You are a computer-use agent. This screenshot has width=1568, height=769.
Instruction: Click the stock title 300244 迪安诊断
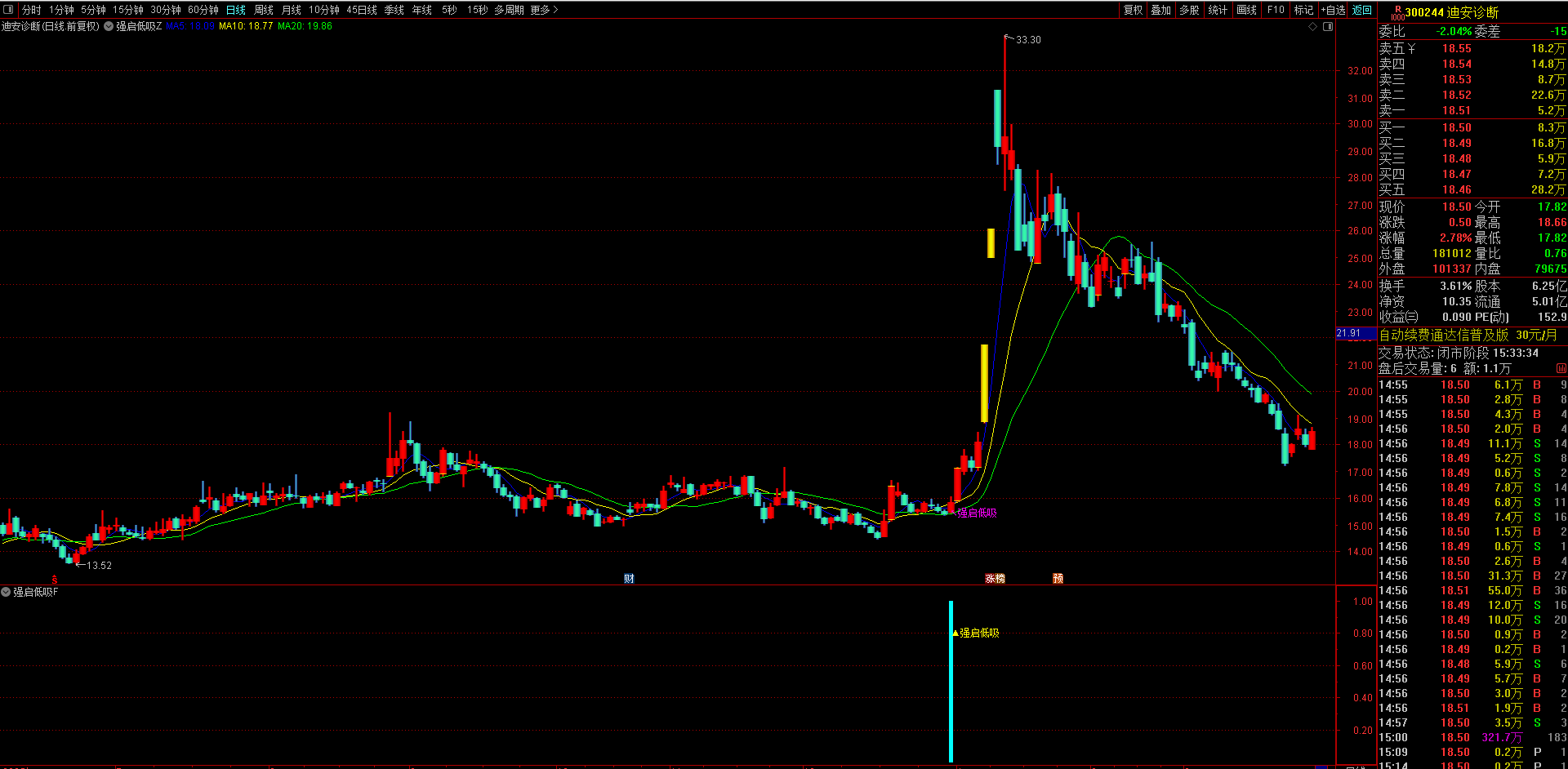click(1451, 12)
